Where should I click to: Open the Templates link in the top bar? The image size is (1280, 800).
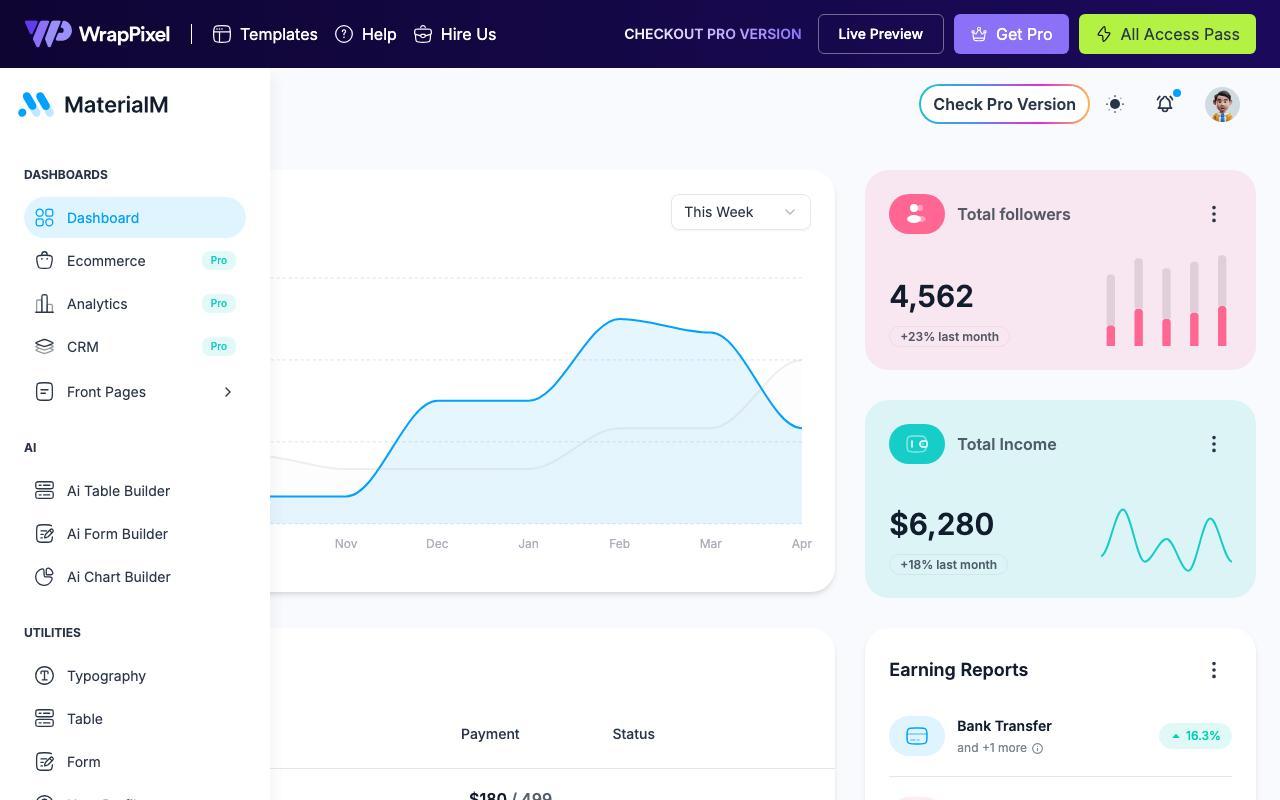pos(265,34)
